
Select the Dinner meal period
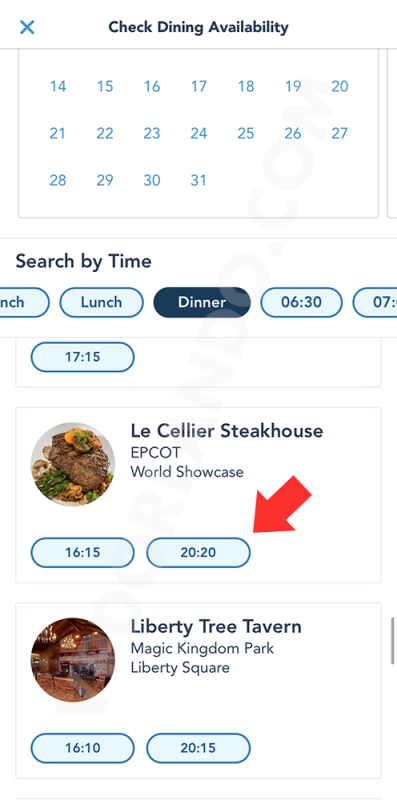pos(202,302)
